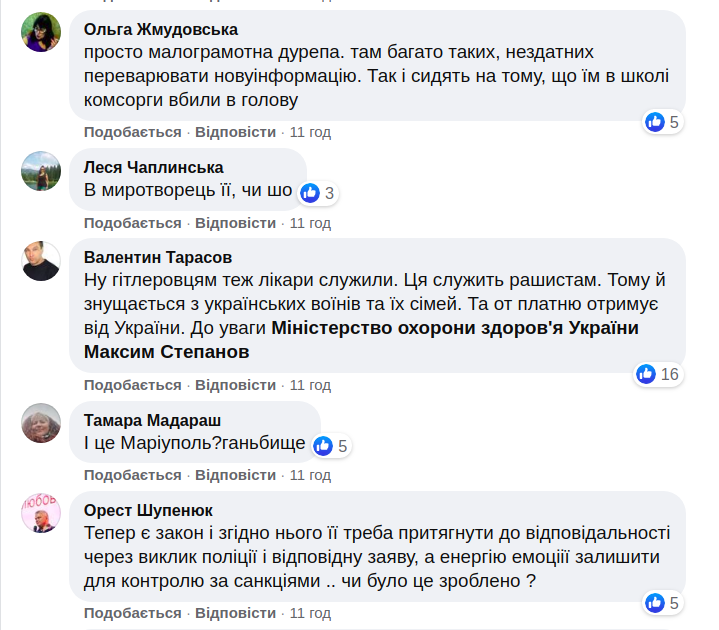
Task: Like Ольга Жмудовська's comment via Подобається
Action: pos(132,132)
